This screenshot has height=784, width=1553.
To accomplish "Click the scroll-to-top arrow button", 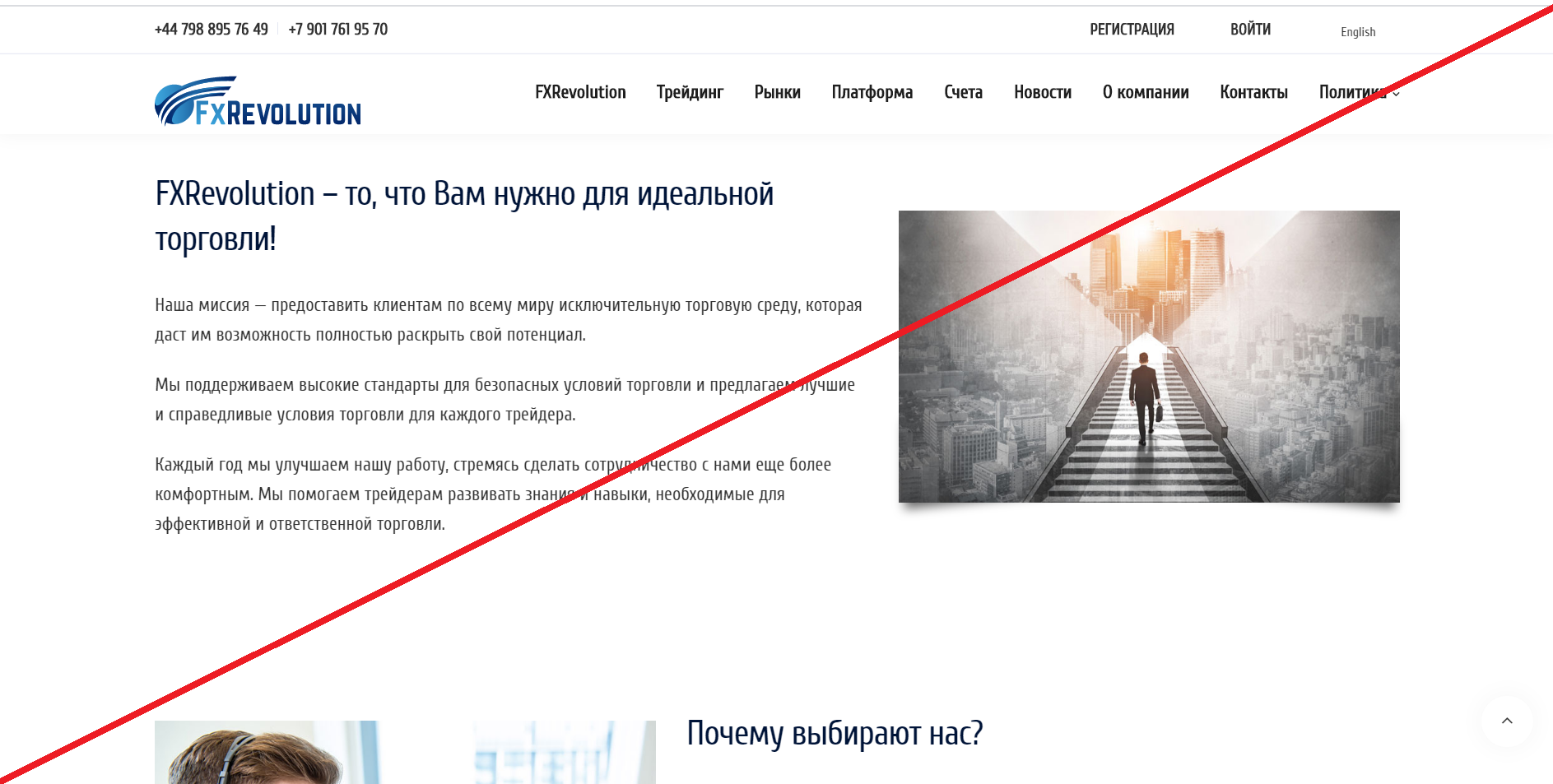I will [x=1507, y=721].
